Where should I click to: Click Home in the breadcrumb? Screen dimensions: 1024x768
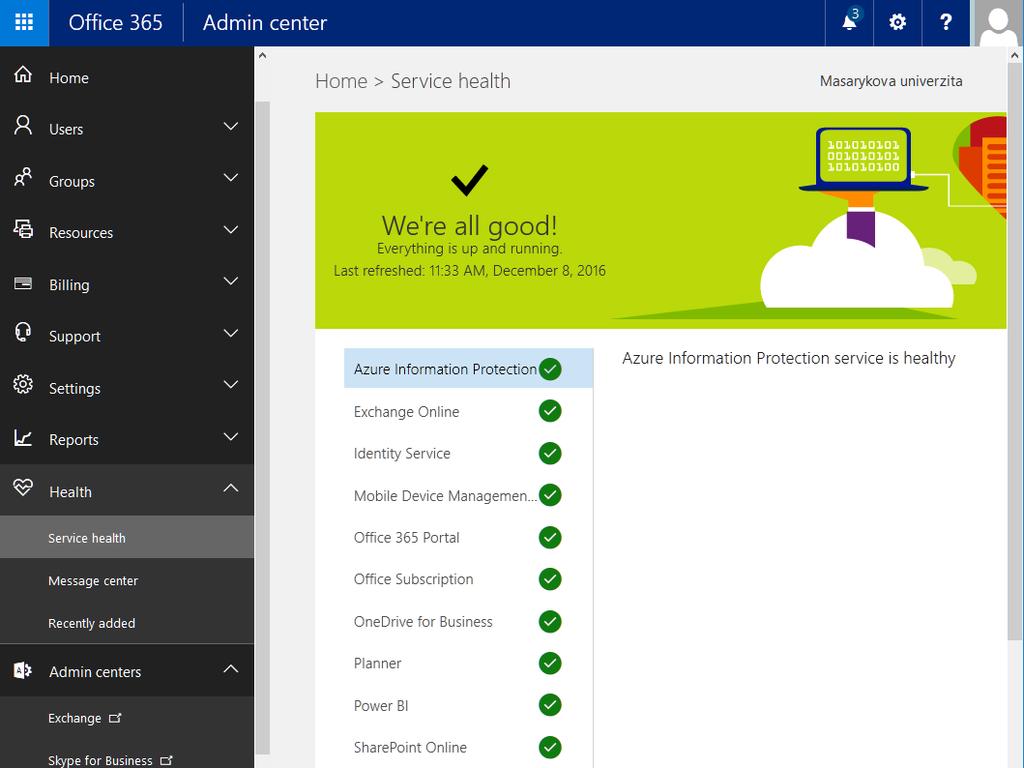click(x=341, y=81)
